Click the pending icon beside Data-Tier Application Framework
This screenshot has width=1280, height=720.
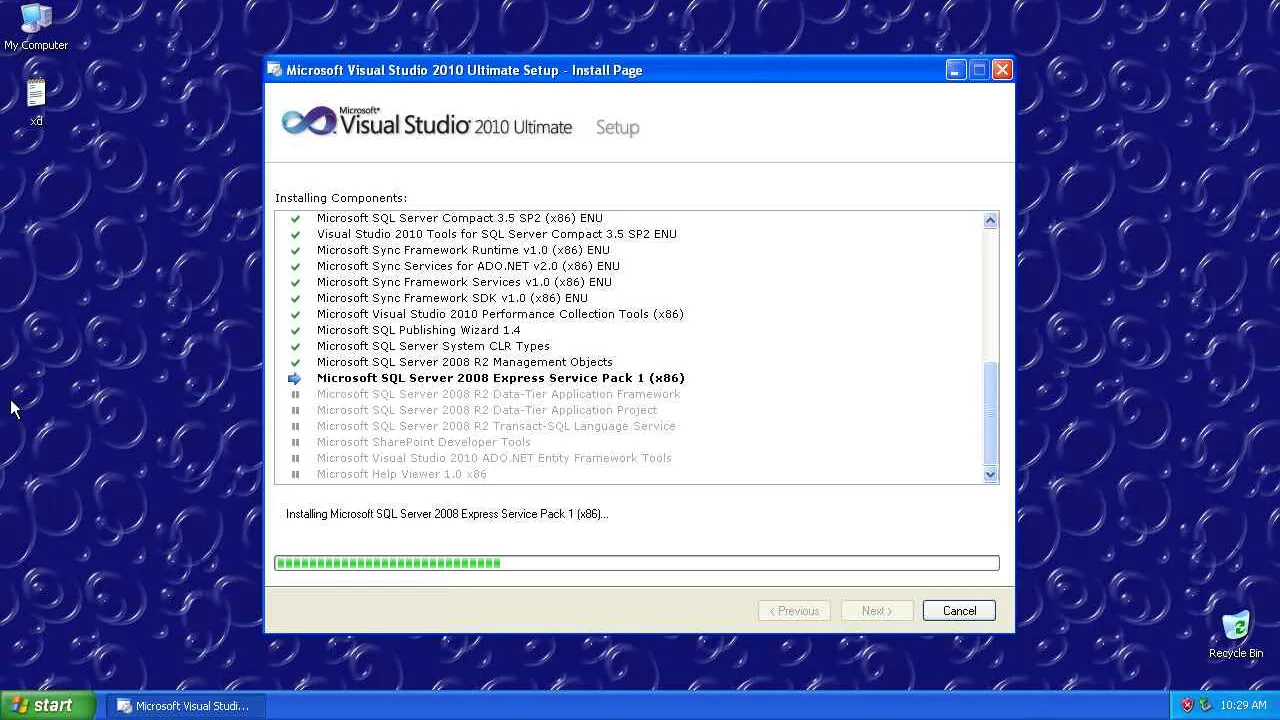(x=295, y=394)
